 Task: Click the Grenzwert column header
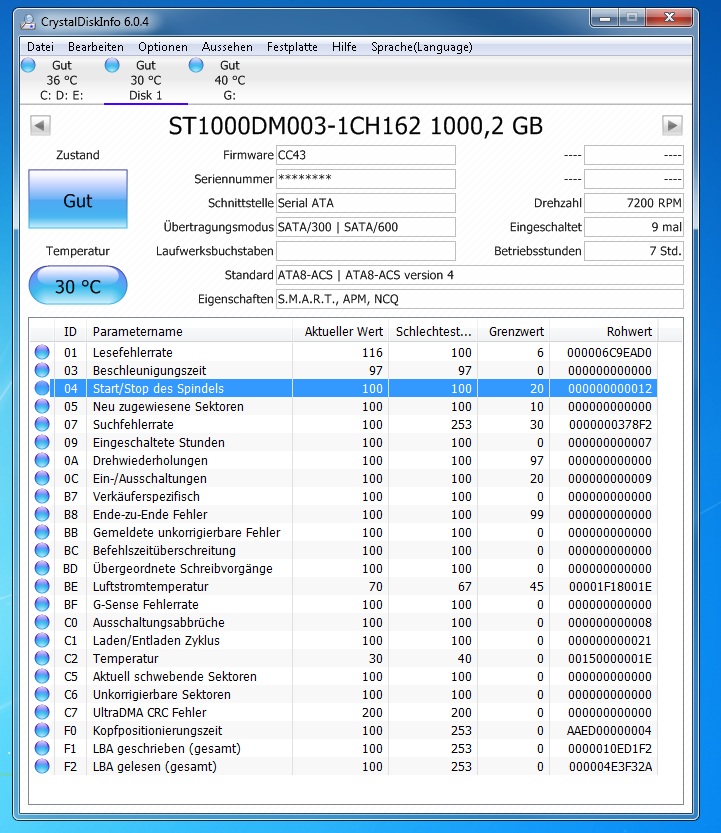pyautogui.click(x=514, y=332)
